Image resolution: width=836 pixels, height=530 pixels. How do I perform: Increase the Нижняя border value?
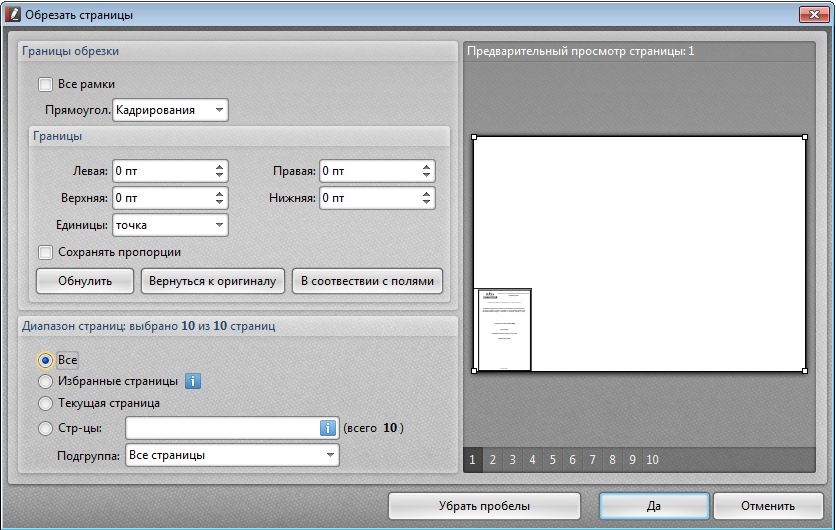pyautogui.click(x=426, y=194)
